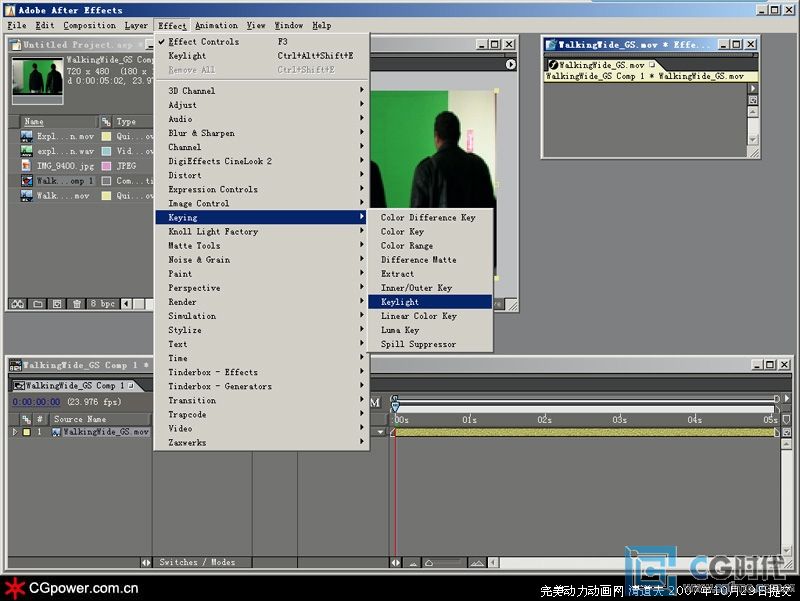Click the yellow label swatch of Expl...n.mov
Screen dimensions: 800x601
(x=106, y=136)
